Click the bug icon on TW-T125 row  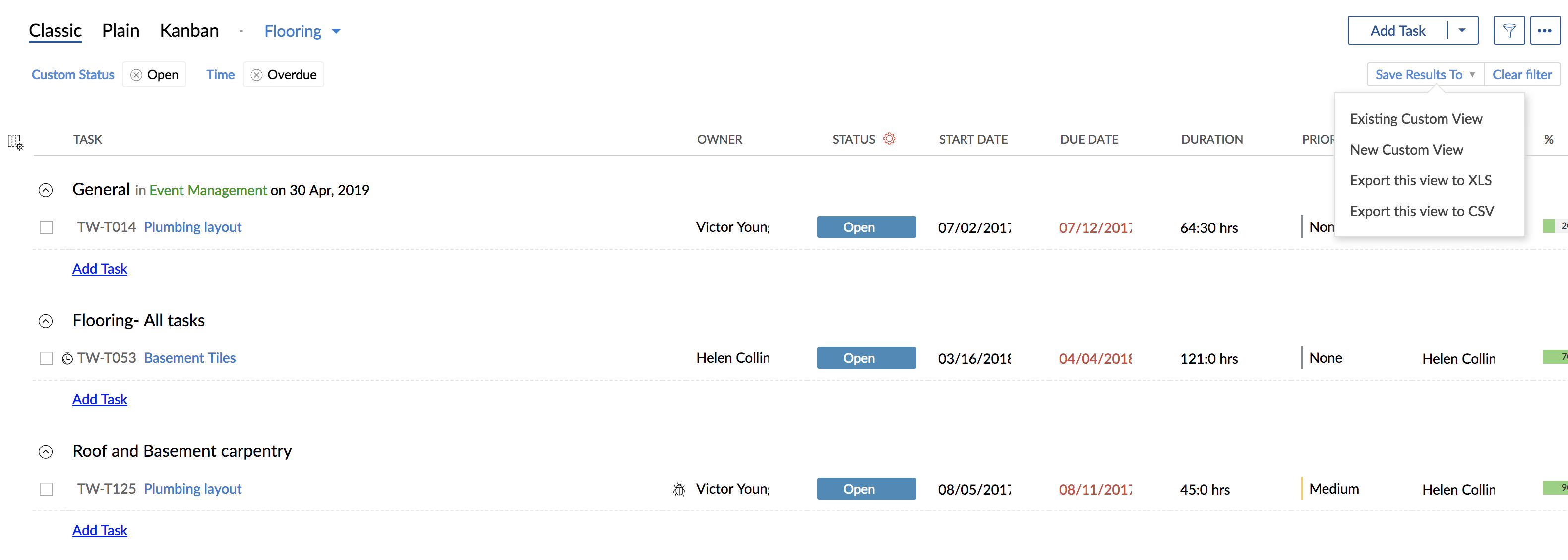coord(679,489)
